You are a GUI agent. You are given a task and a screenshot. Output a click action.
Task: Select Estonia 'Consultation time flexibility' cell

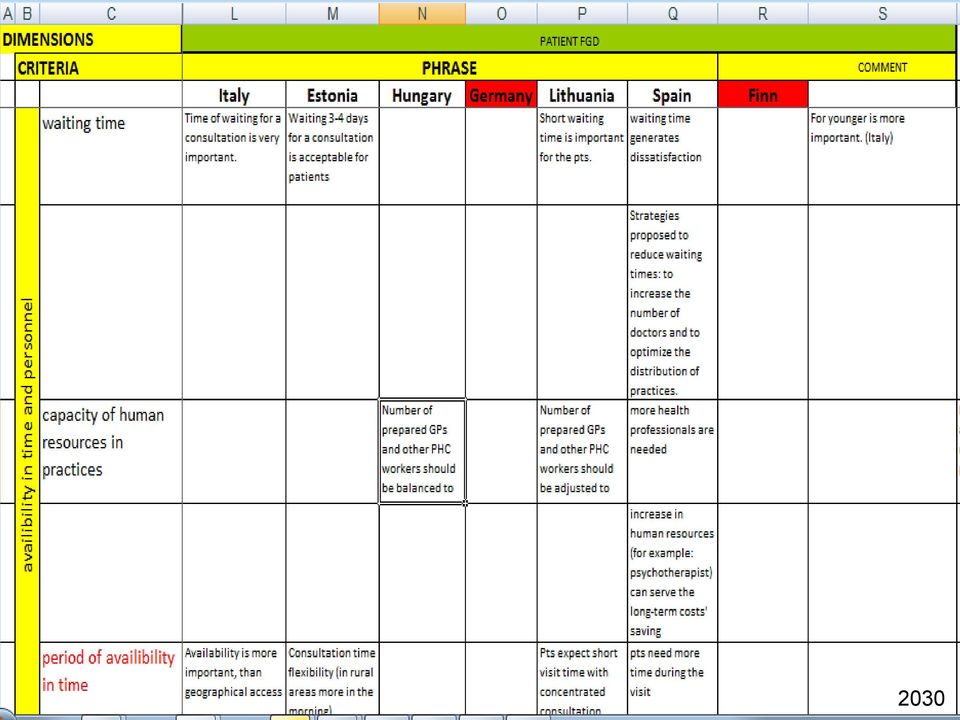[332, 678]
